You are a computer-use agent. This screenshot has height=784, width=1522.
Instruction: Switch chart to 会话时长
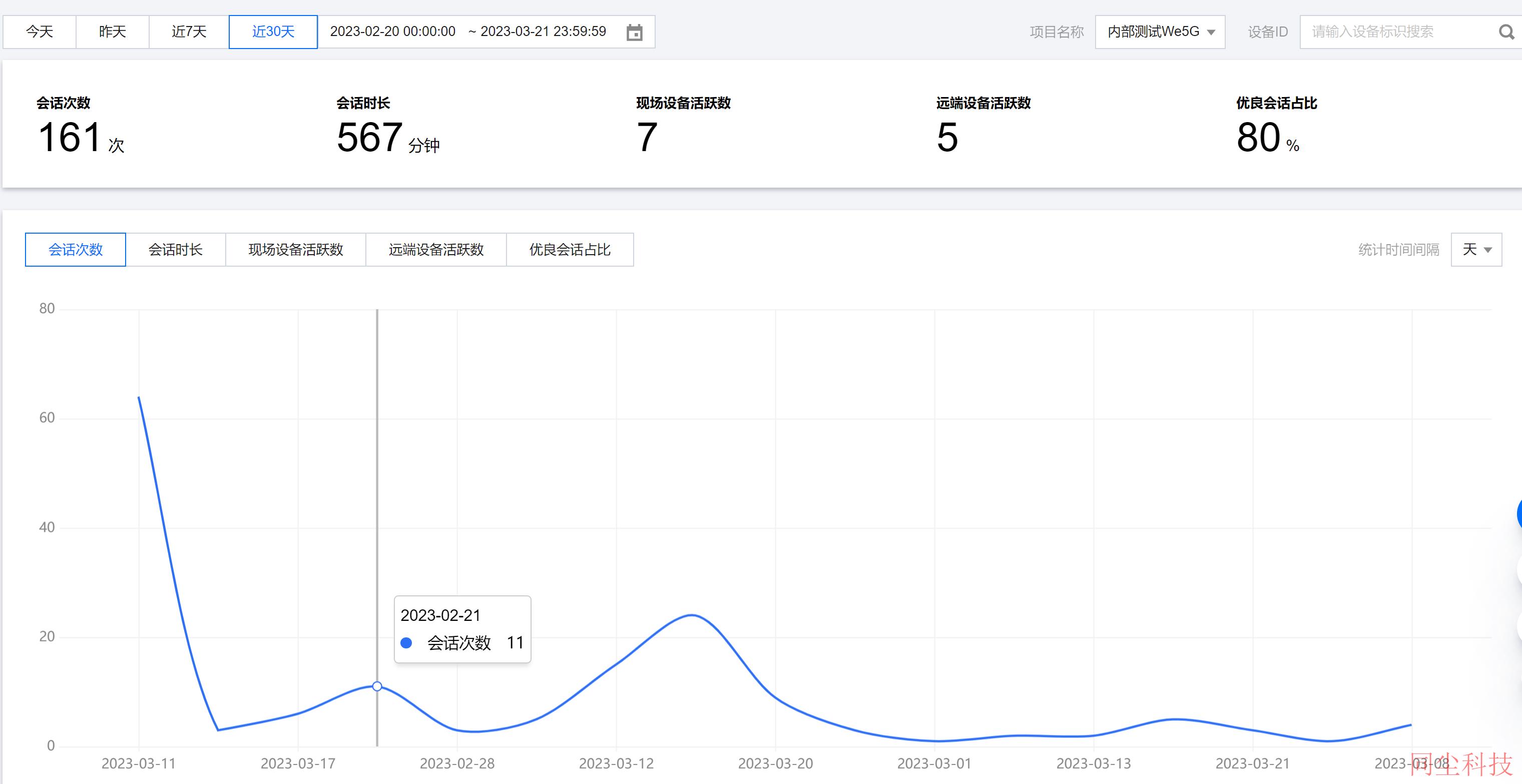click(176, 249)
